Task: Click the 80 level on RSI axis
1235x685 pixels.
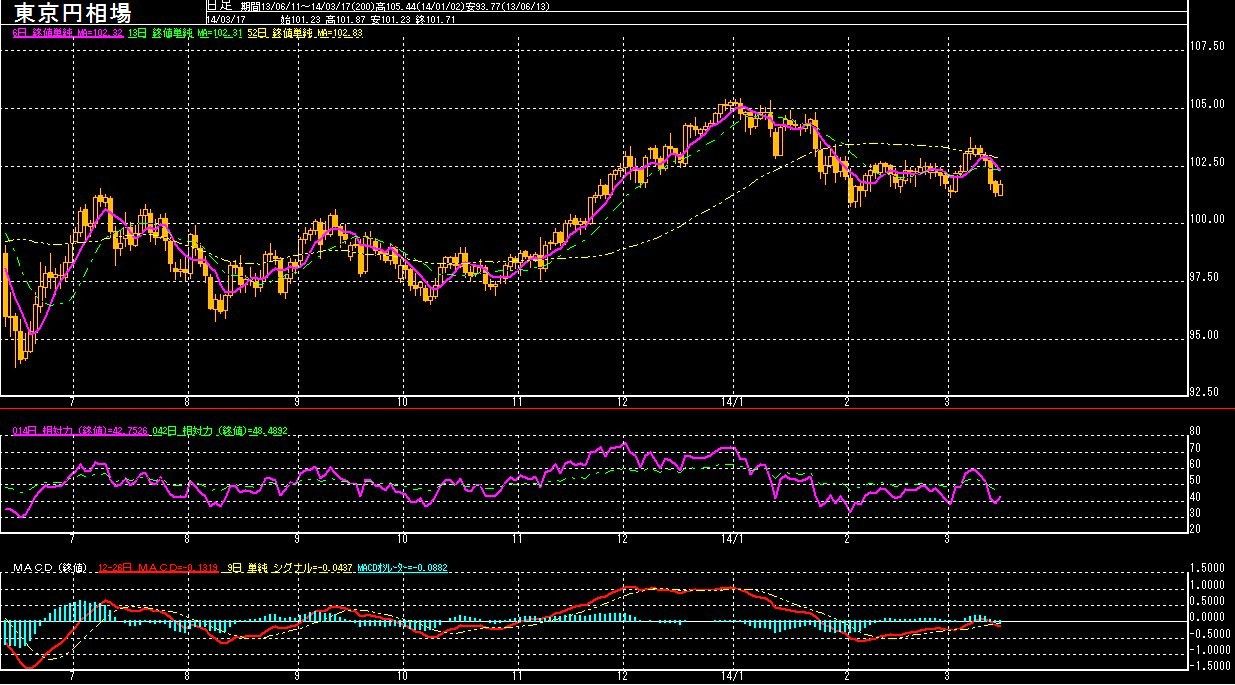Action: click(1194, 432)
